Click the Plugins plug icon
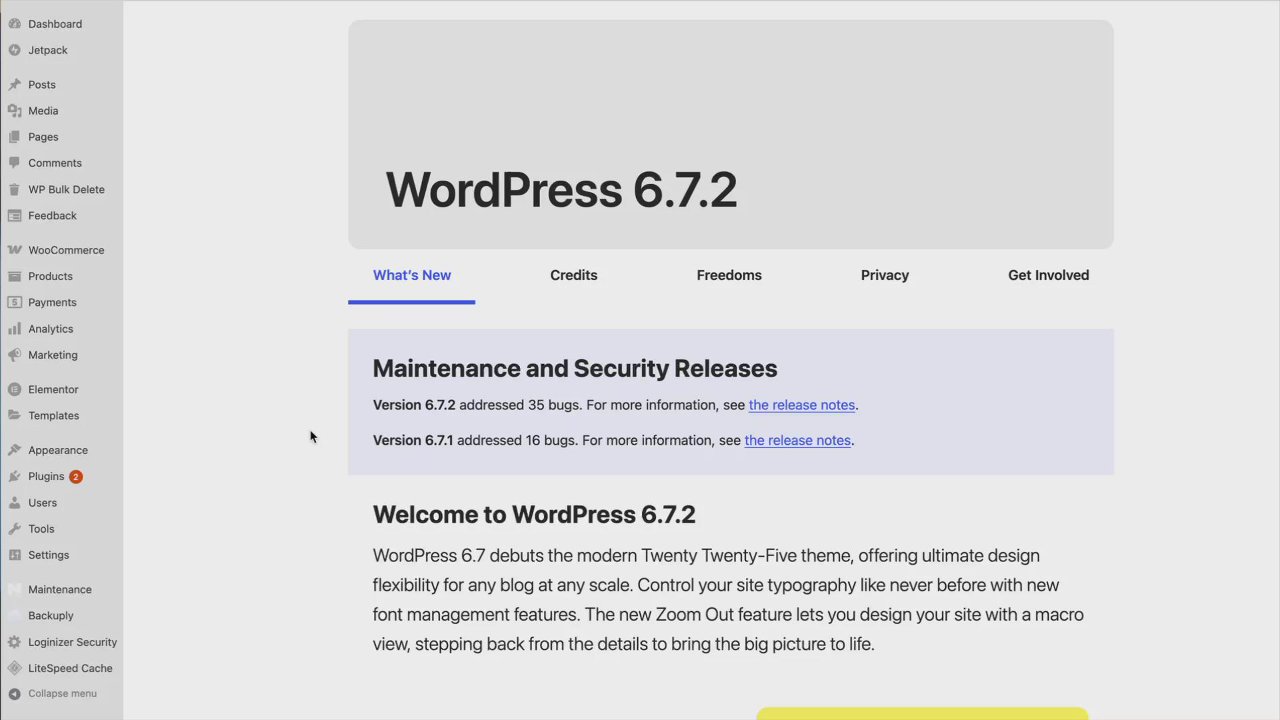 14,477
